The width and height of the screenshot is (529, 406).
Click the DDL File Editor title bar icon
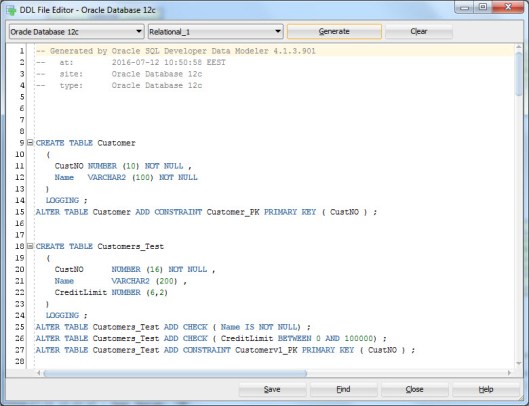11,10
